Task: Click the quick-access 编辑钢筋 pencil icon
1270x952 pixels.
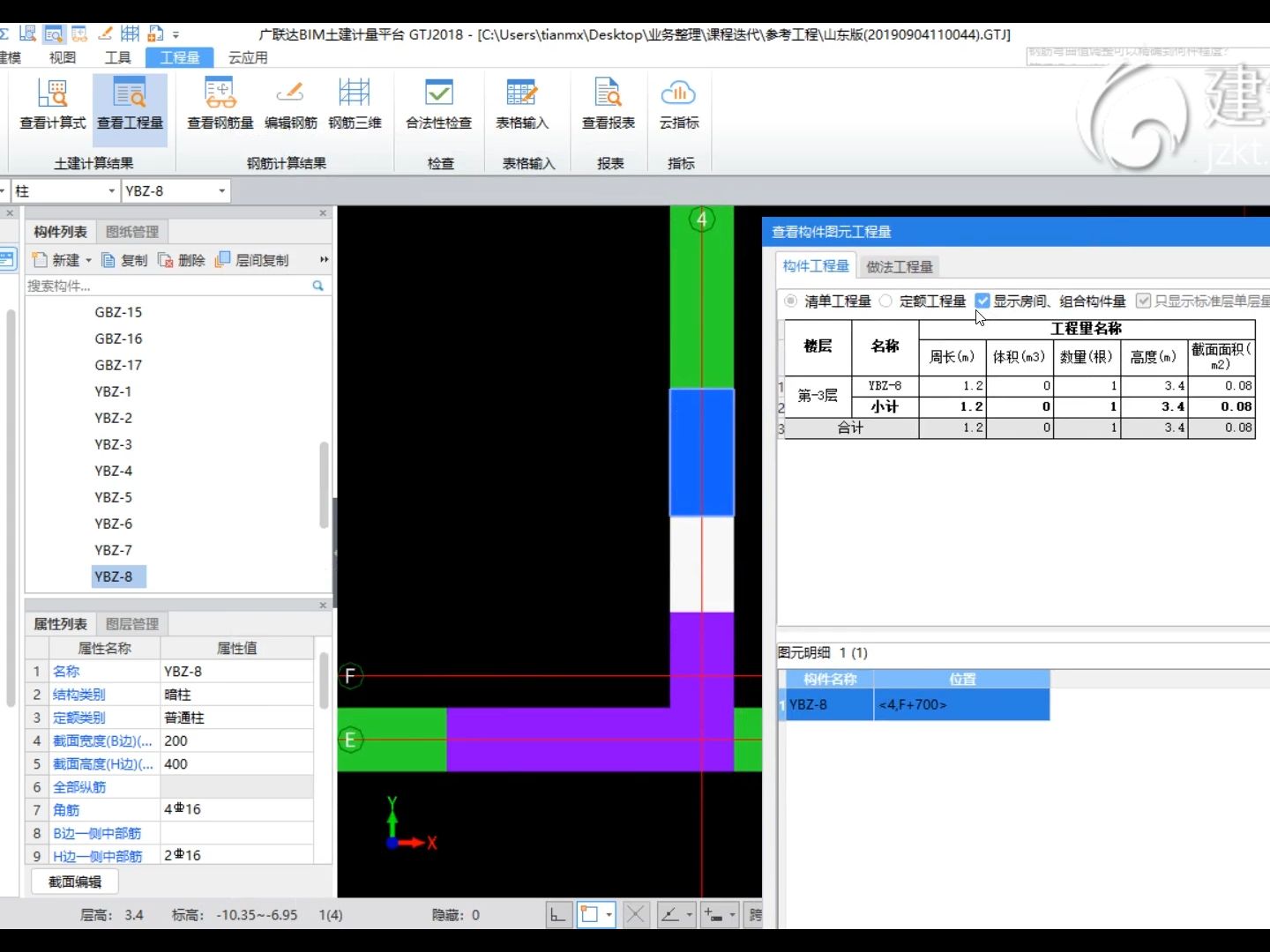Action: coord(105,34)
